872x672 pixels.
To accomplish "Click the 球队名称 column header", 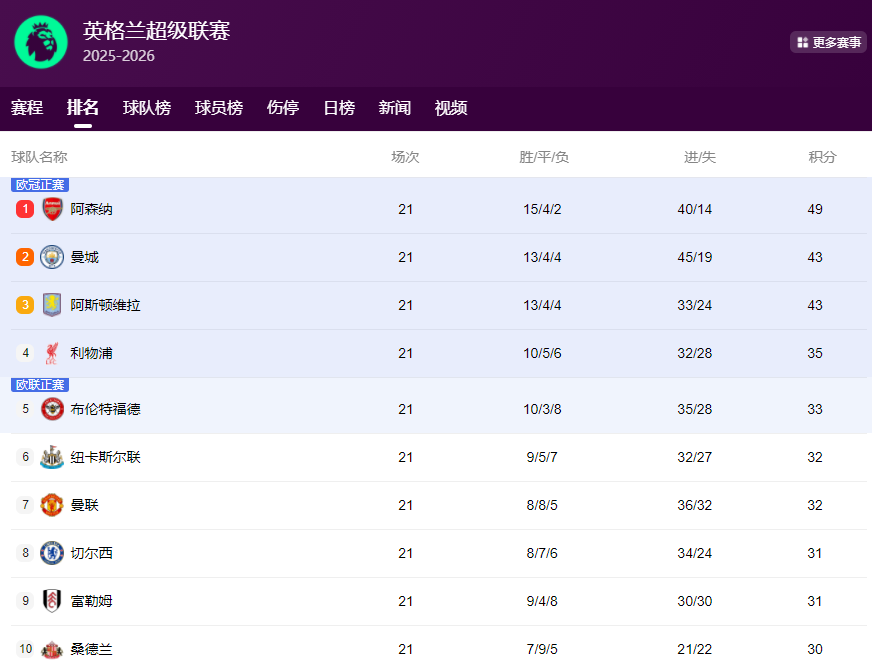I will click(39, 157).
